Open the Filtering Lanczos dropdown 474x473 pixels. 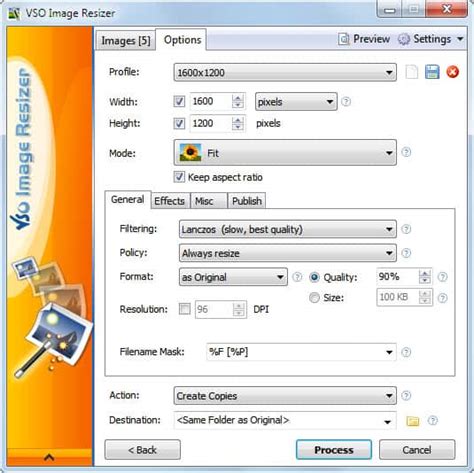tap(288, 229)
